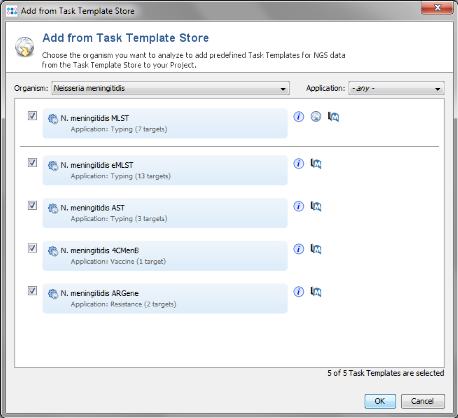Uncheck the N. meningitidis eMLST checkbox
Viewport: 458px width, 418px height.
(32, 163)
